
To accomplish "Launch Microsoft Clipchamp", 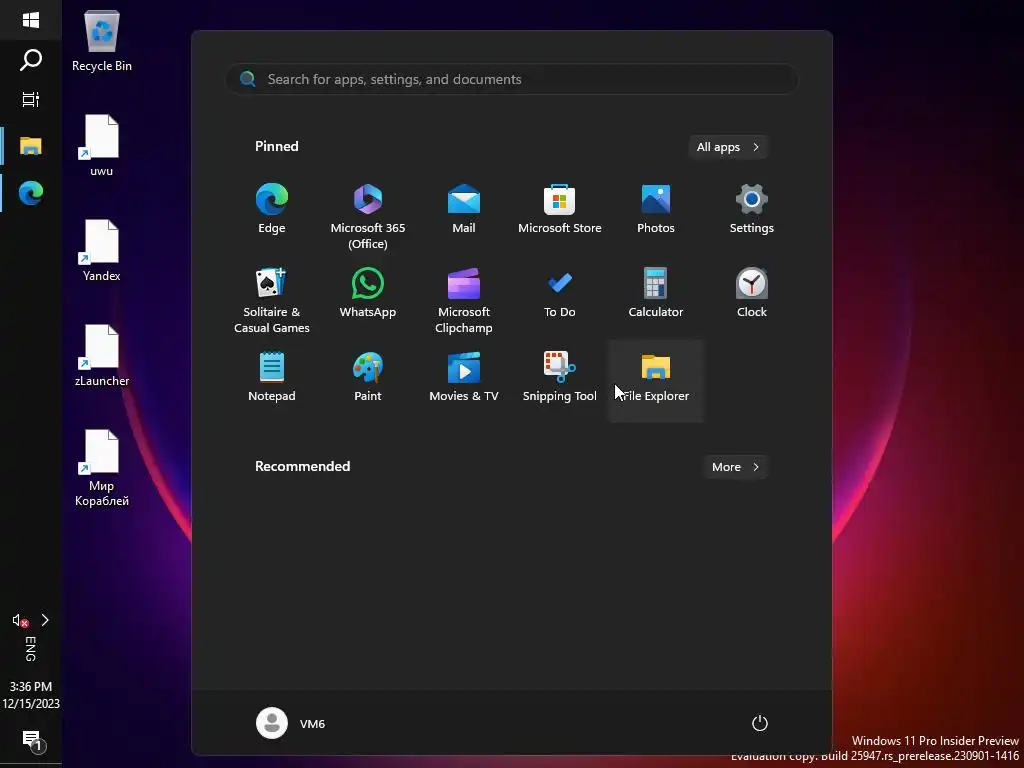I will 464,300.
